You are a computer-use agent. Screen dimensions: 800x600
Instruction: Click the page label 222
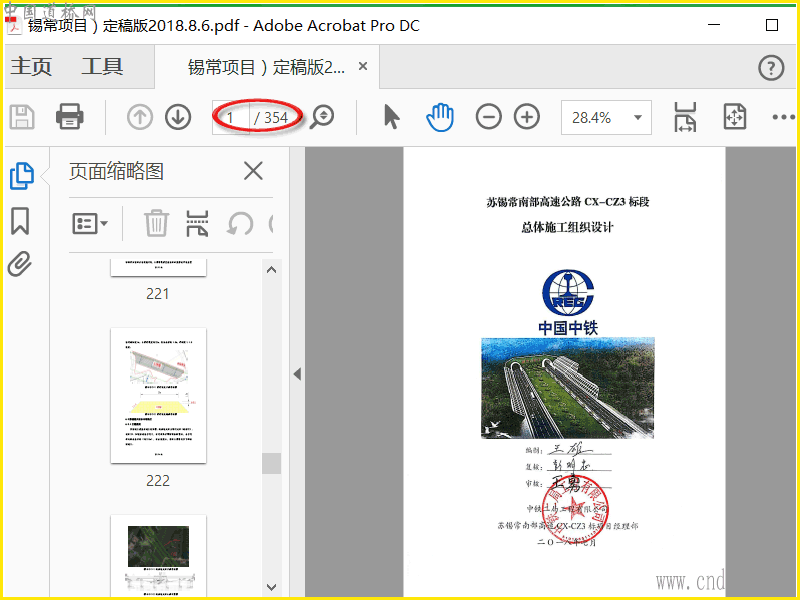tap(158, 481)
